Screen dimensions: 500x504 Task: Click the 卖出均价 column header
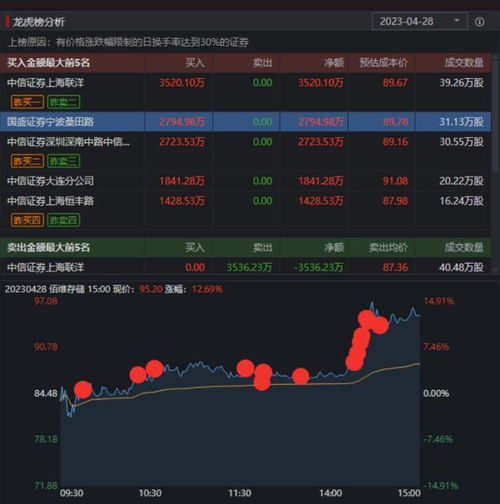(388, 247)
